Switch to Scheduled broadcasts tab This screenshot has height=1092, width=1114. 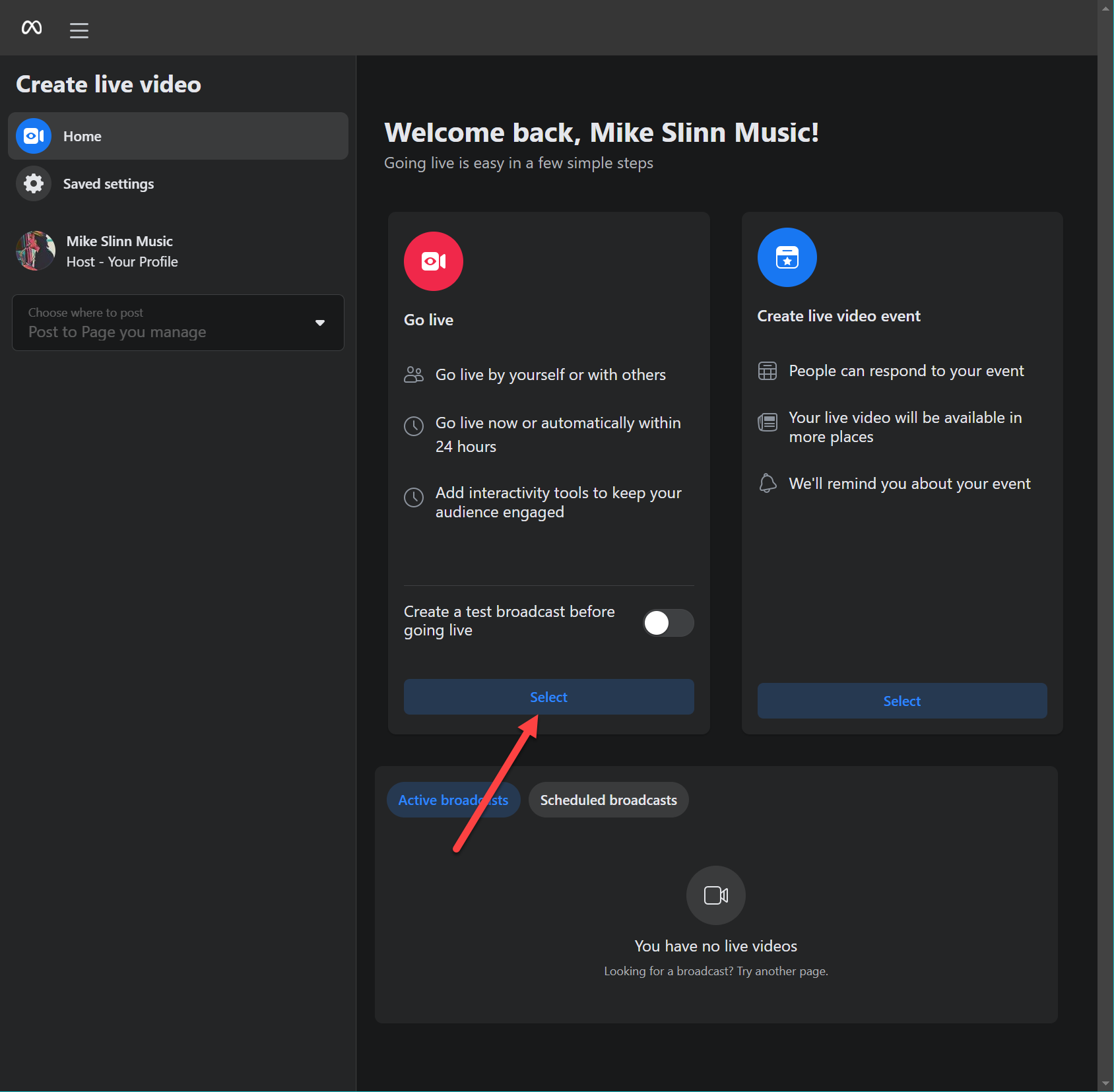tap(608, 800)
